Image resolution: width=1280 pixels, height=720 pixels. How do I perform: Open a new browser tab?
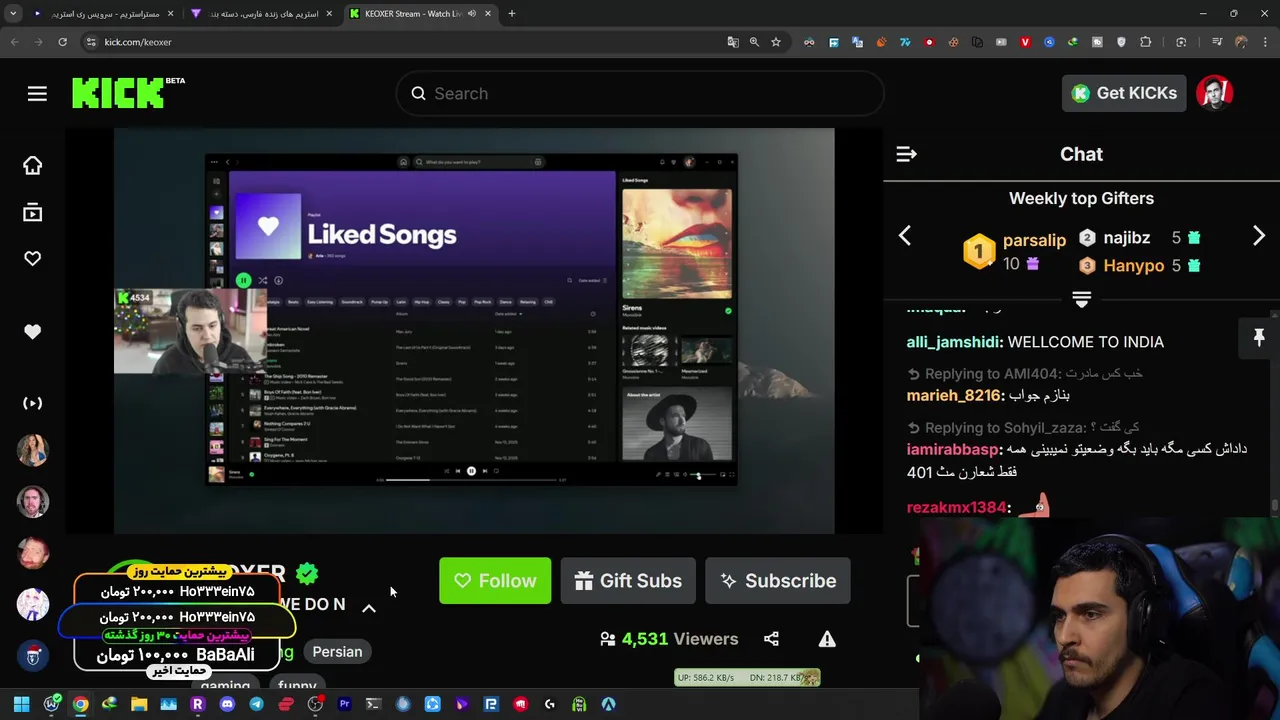pyautogui.click(x=511, y=14)
